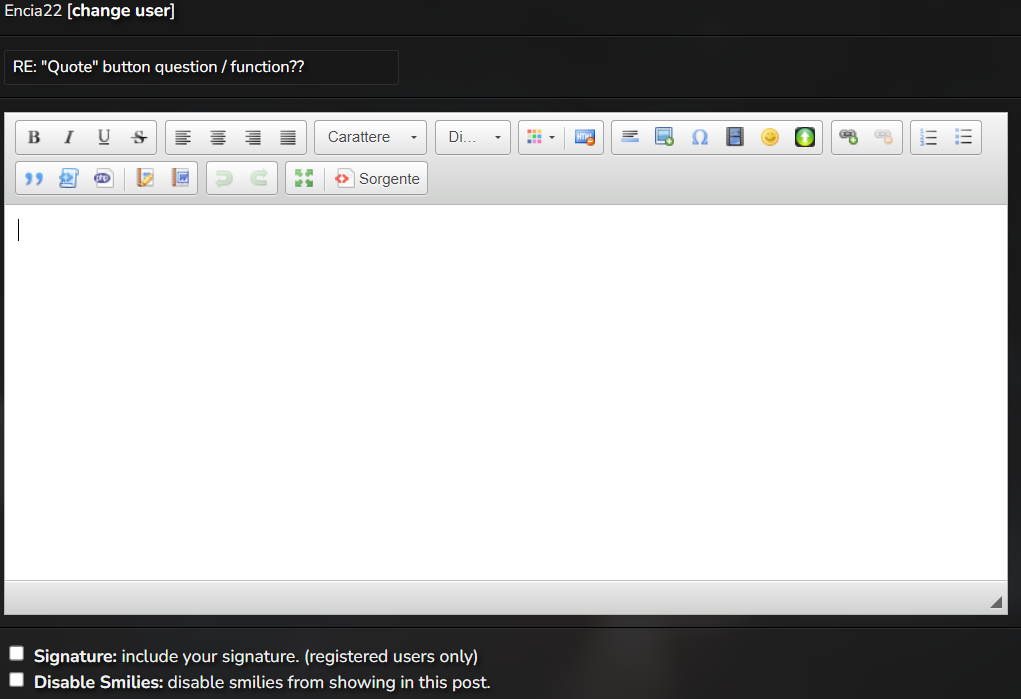This screenshot has height=699, width=1021.
Task: Redo the last action
Action: point(259,178)
